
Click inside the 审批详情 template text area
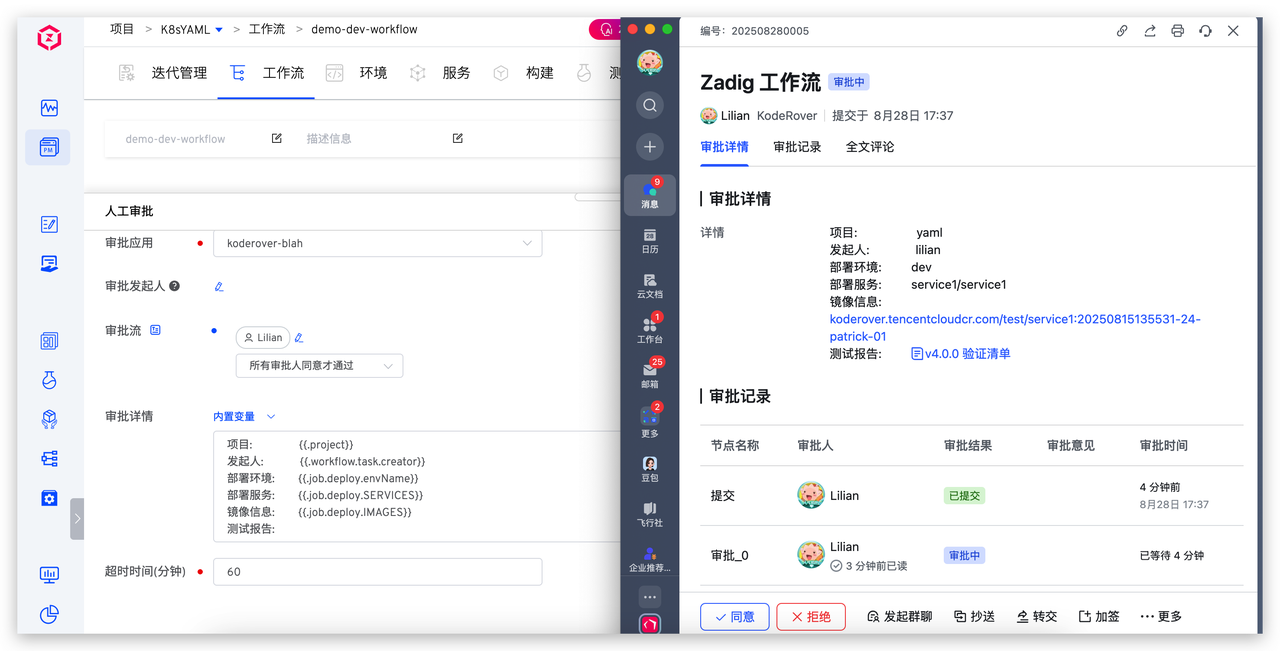[x=417, y=486]
